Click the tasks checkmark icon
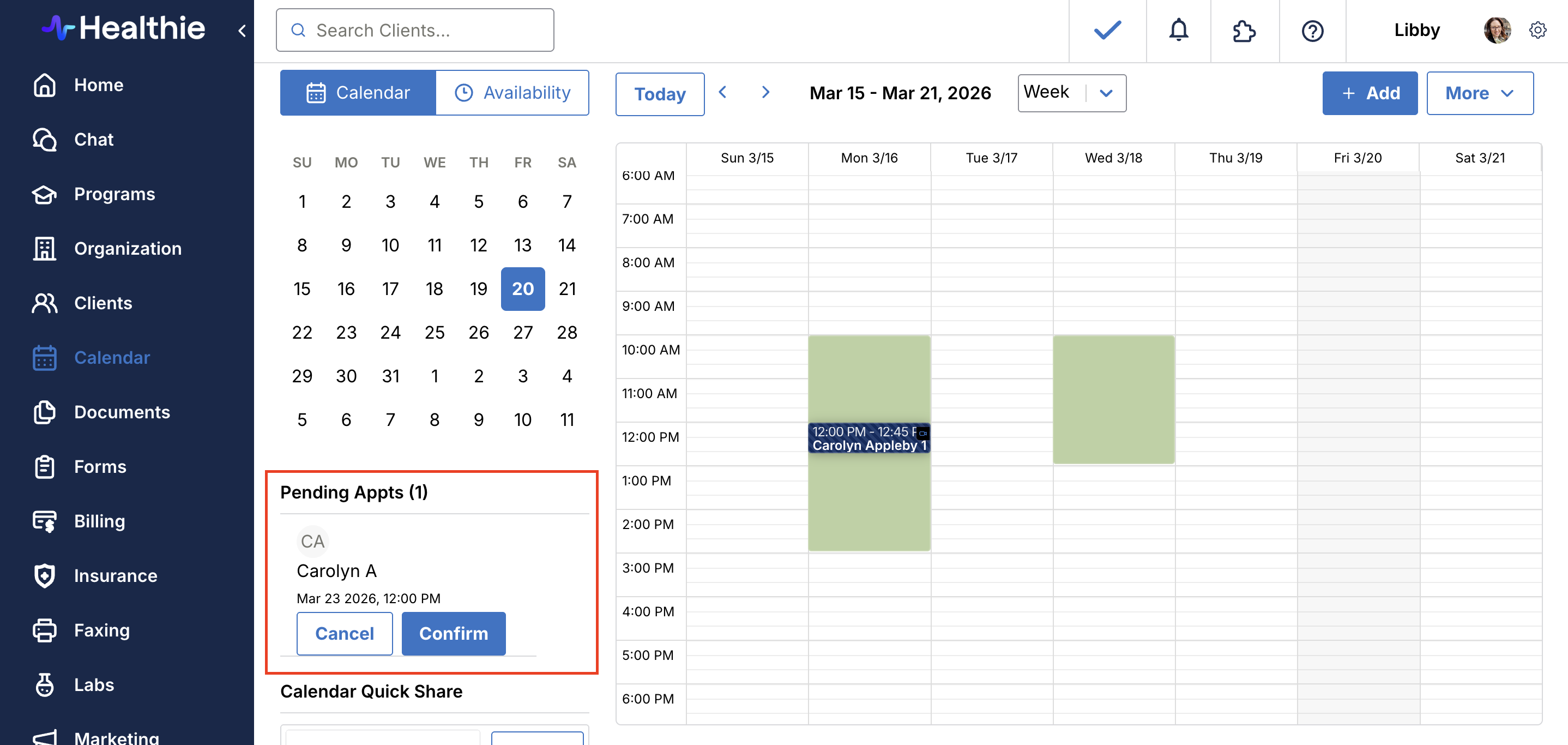 click(x=1107, y=30)
